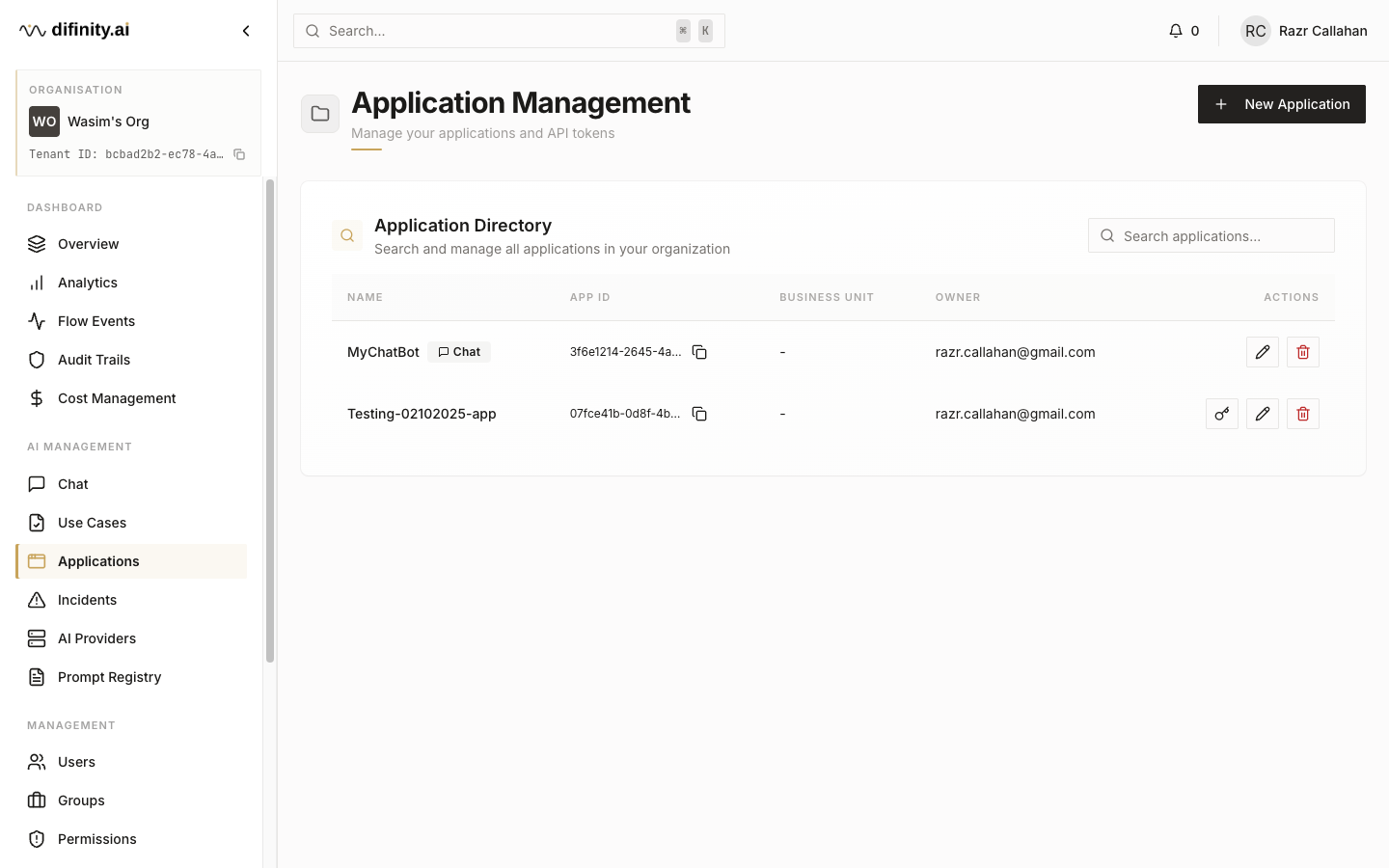Click the Cost Management dollar icon
Screen dimensions: 1389x868
tap(37, 398)
